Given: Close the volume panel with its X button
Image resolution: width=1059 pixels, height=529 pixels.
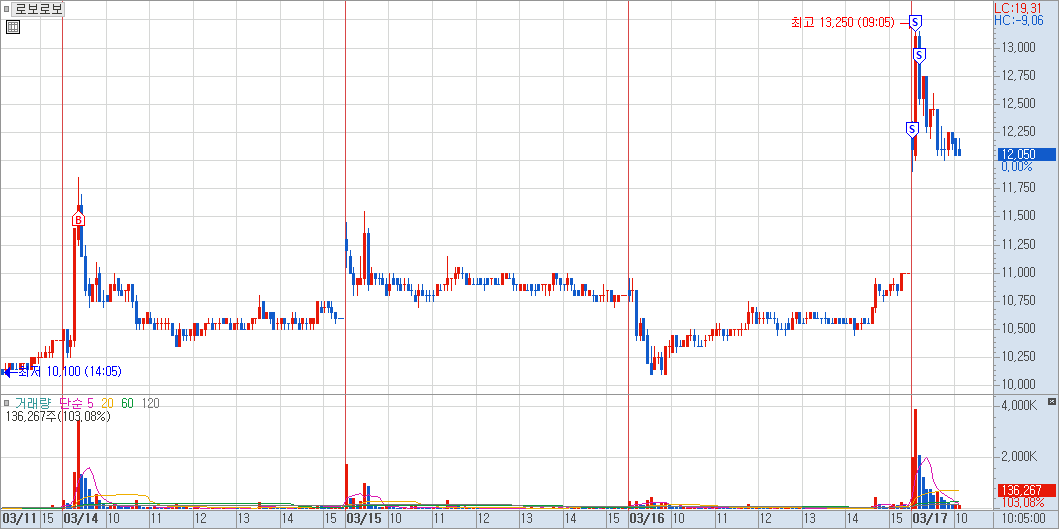Looking at the screenshot, I should point(1052,401).
